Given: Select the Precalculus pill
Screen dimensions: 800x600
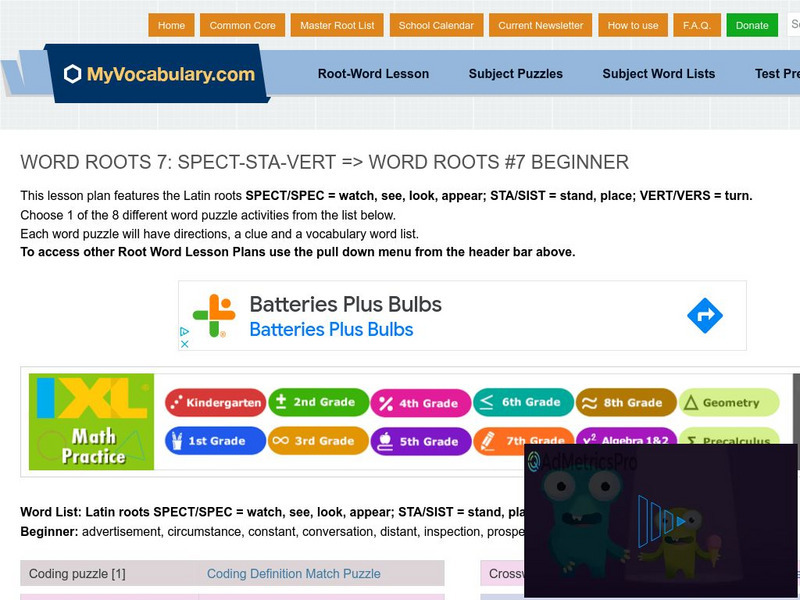Looking at the screenshot, I should (x=729, y=436).
